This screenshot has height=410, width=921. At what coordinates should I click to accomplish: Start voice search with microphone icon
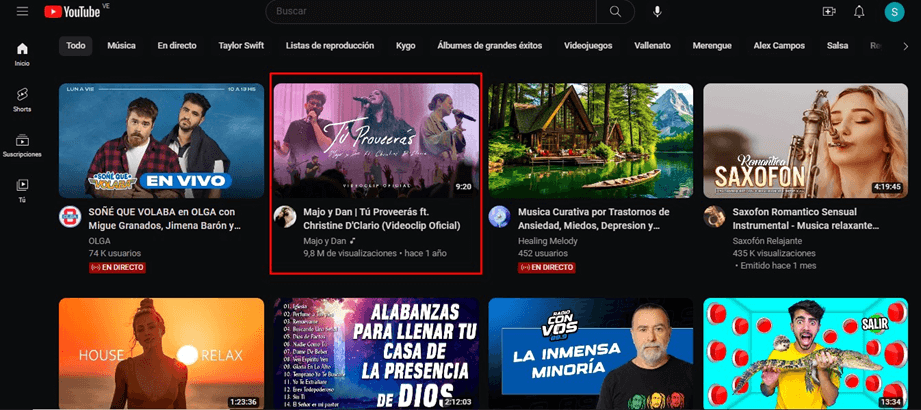657,12
